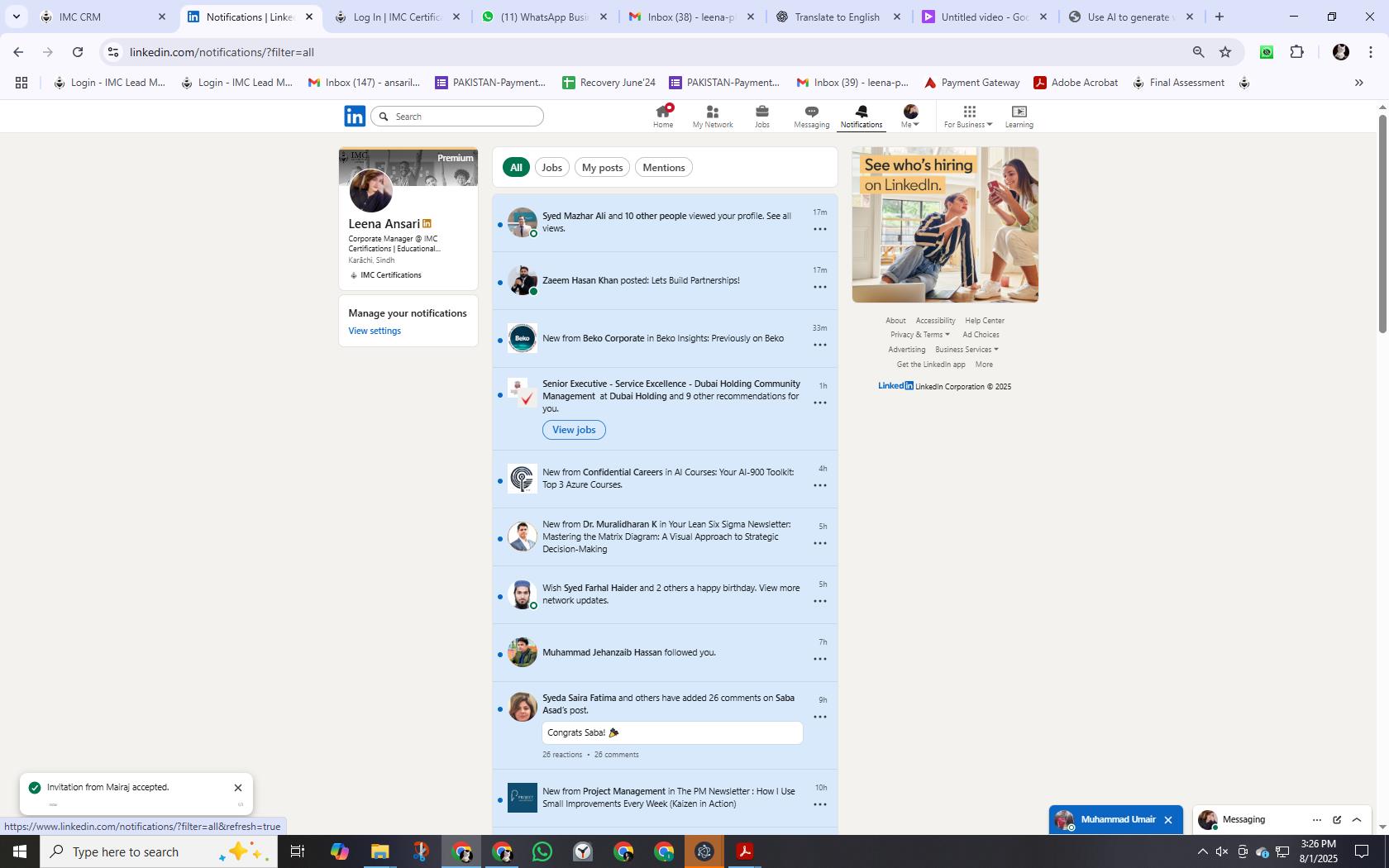Image resolution: width=1389 pixels, height=868 pixels.
Task: Select the All notifications filter
Action: tap(516, 168)
